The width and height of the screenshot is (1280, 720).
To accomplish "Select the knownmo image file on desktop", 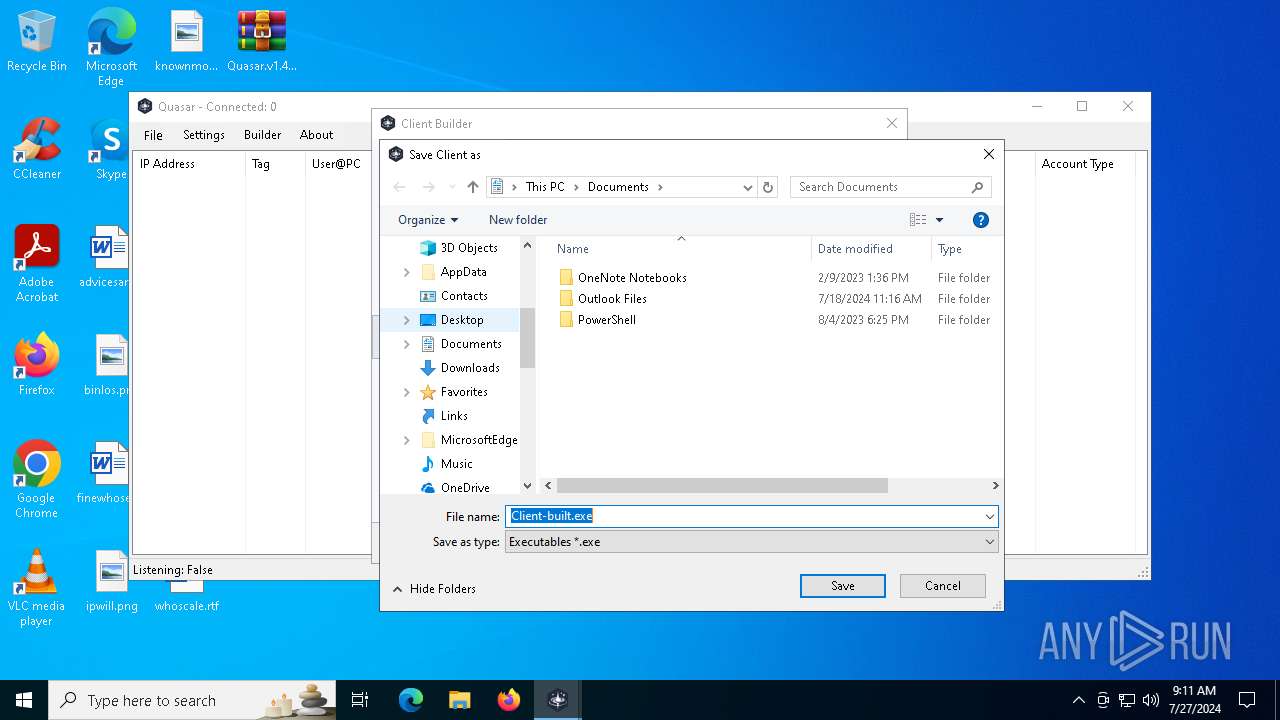I will click(x=186, y=42).
